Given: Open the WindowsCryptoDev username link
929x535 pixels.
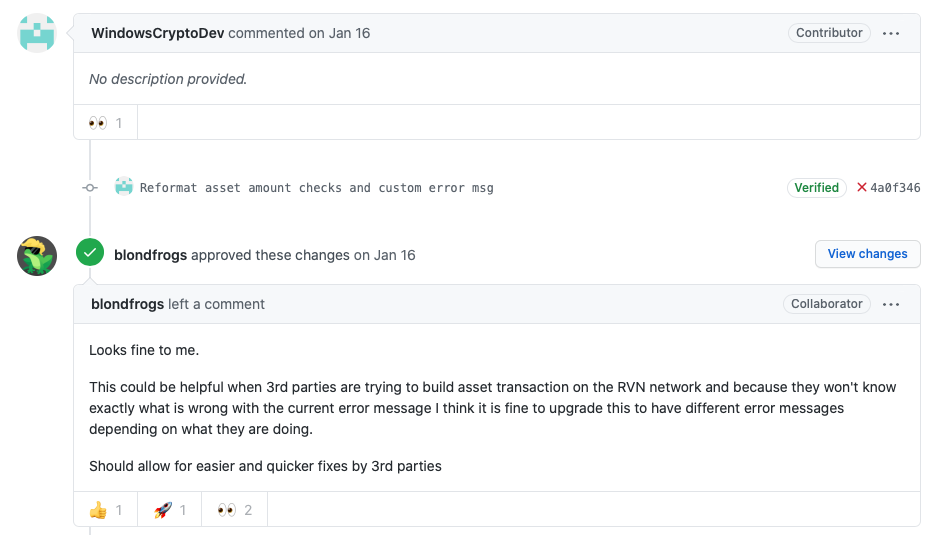Looking at the screenshot, I should [158, 33].
